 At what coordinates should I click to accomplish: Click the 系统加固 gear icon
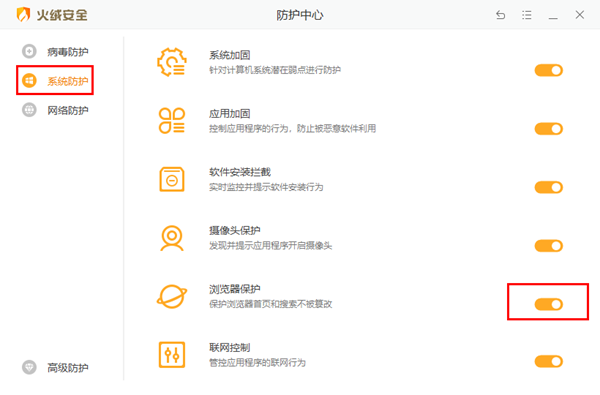[172, 62]
